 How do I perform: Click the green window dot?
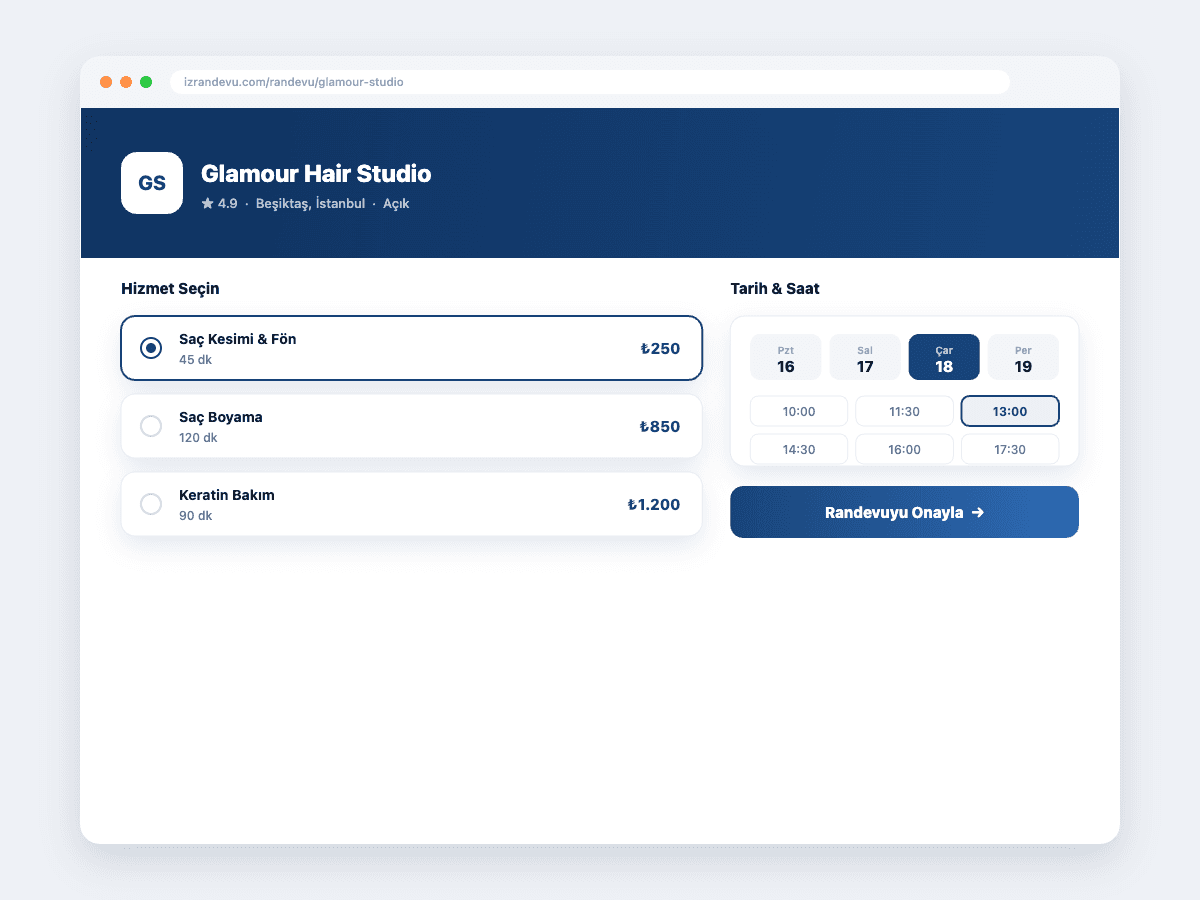[146, 82]
